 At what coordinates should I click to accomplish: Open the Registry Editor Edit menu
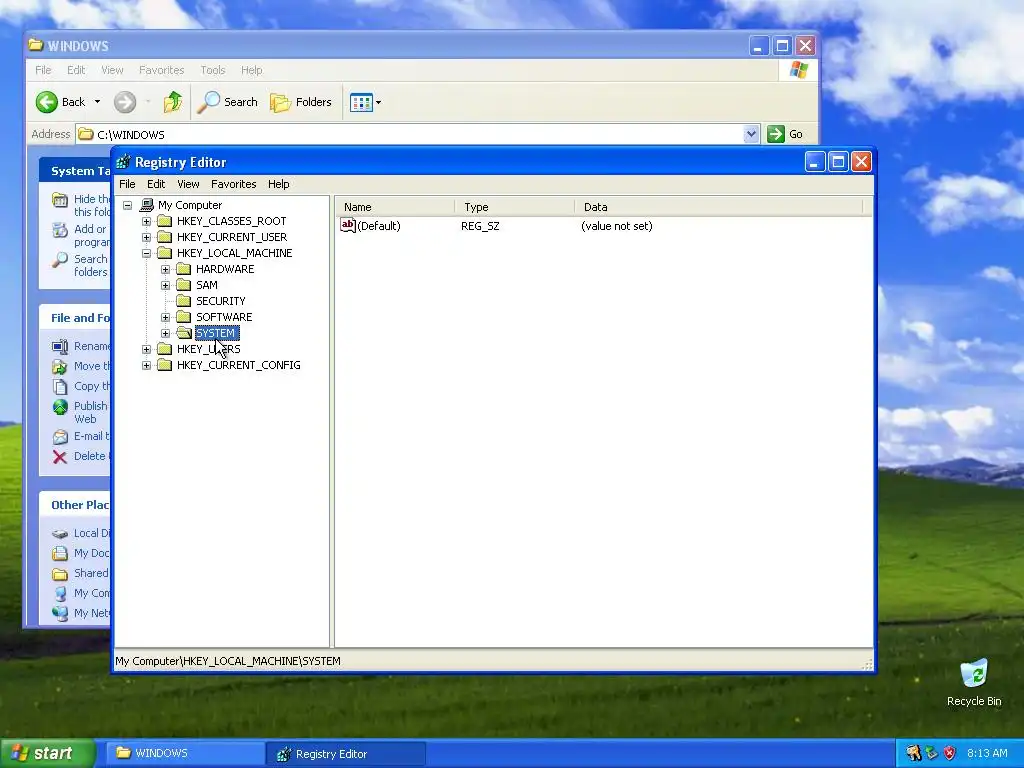(155, 184)
